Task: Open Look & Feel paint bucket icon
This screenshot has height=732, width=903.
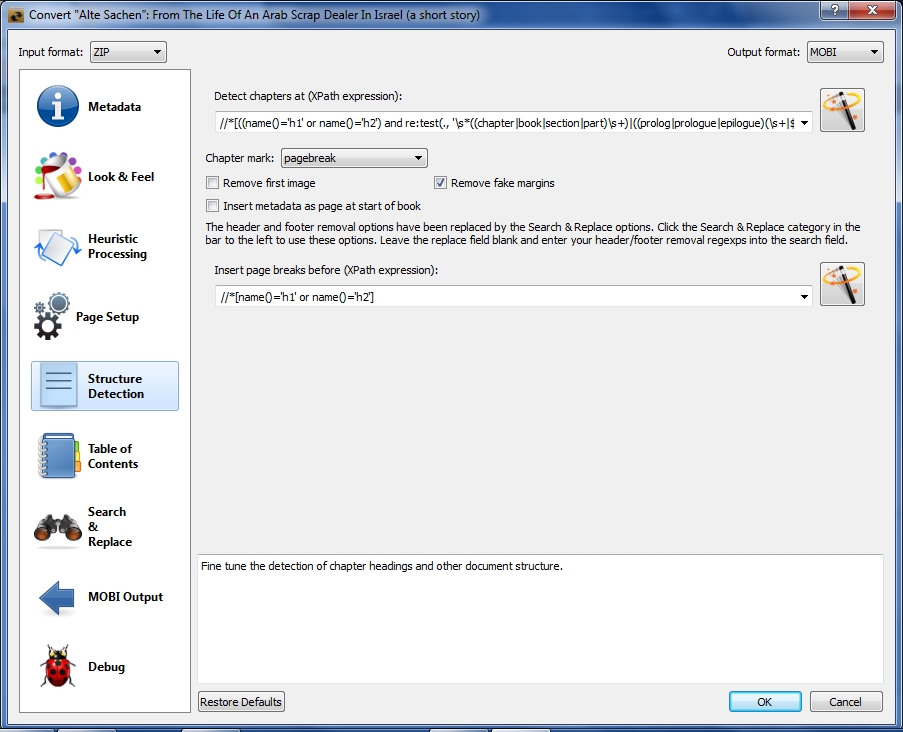Action: click(58, 176)
